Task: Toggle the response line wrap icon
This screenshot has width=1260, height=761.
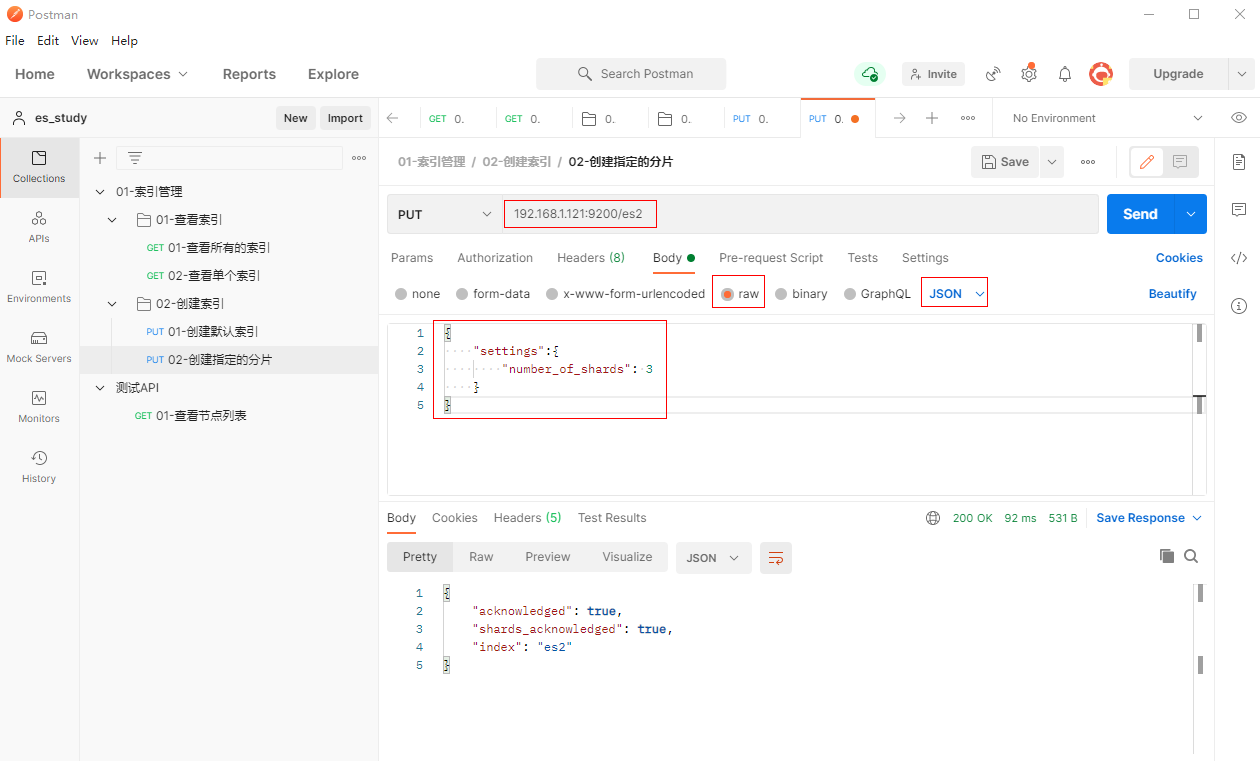Action: tap(775, 558)
